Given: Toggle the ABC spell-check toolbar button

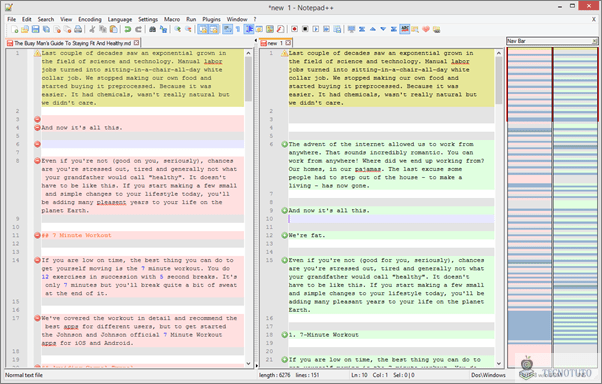Looking at the screenshot, I should click(405, 29).
